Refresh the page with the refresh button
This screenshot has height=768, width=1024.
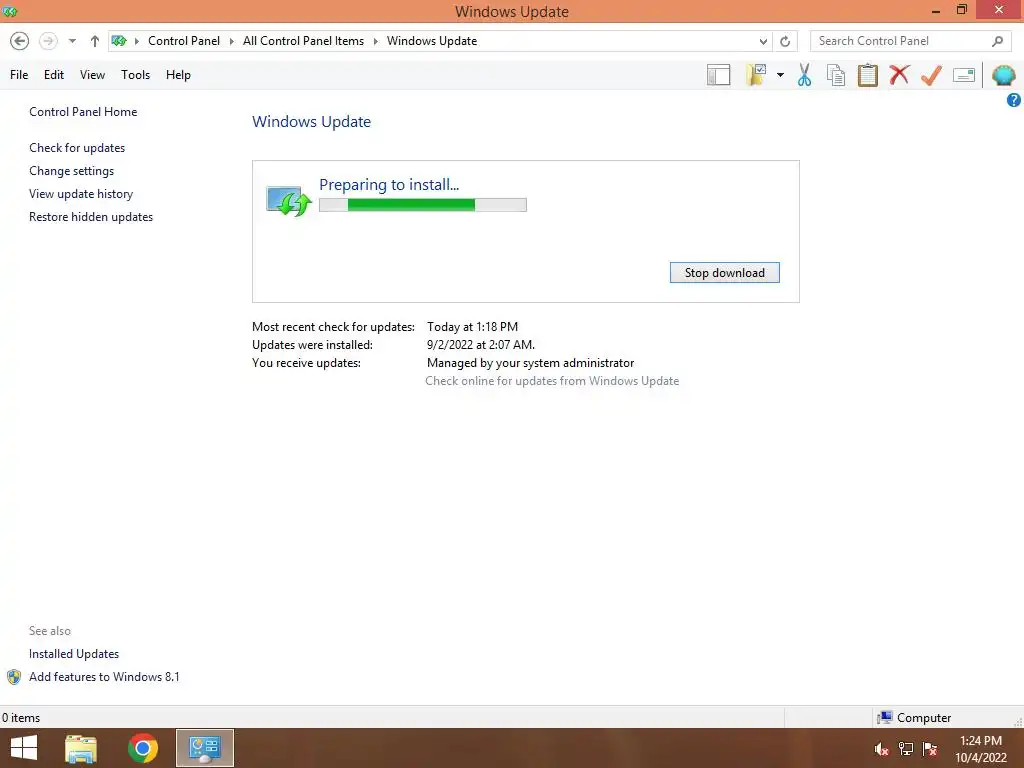coord(785,41)
